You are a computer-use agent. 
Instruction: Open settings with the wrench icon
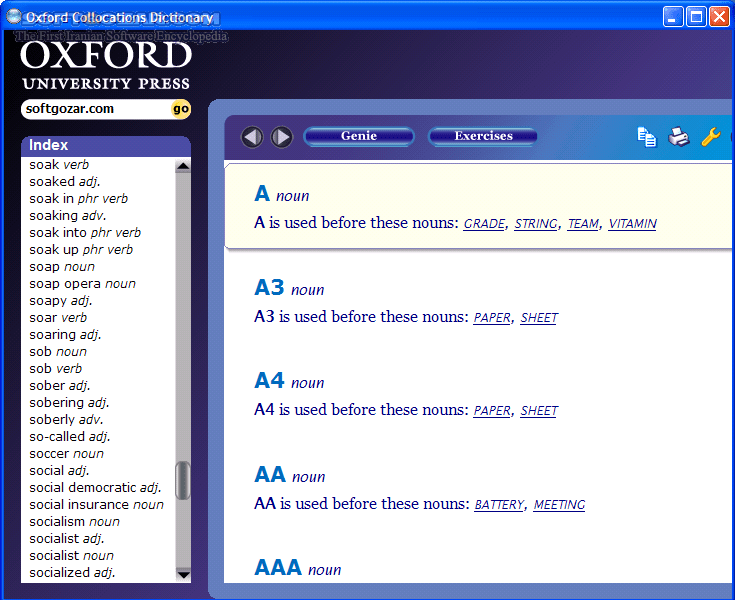[x=711, y=137]
